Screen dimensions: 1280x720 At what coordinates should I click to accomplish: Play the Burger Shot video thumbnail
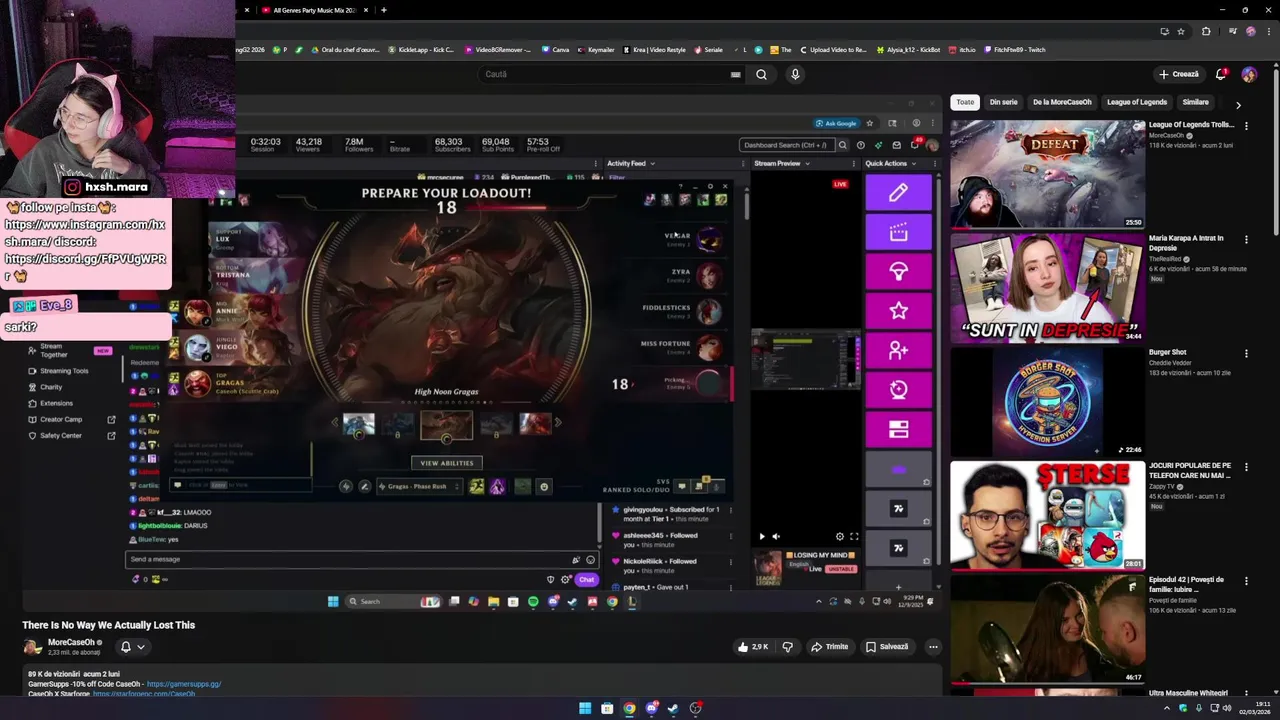pos(1047,401)
